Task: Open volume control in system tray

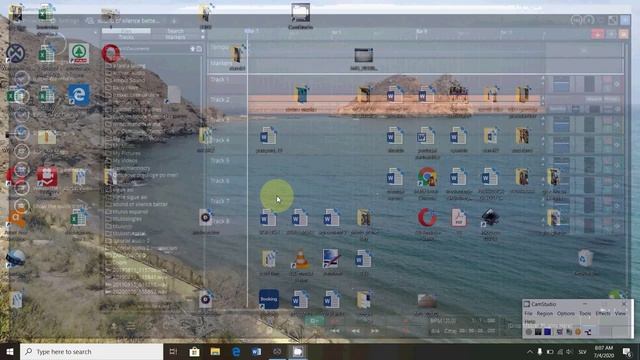Action: point(569,351)
